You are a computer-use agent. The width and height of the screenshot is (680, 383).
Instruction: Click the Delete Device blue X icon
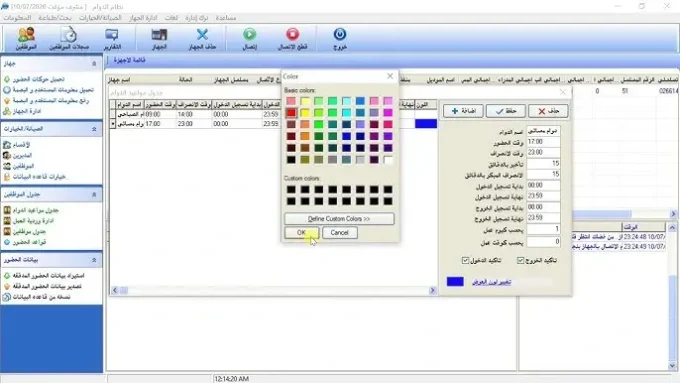(202, 38)
